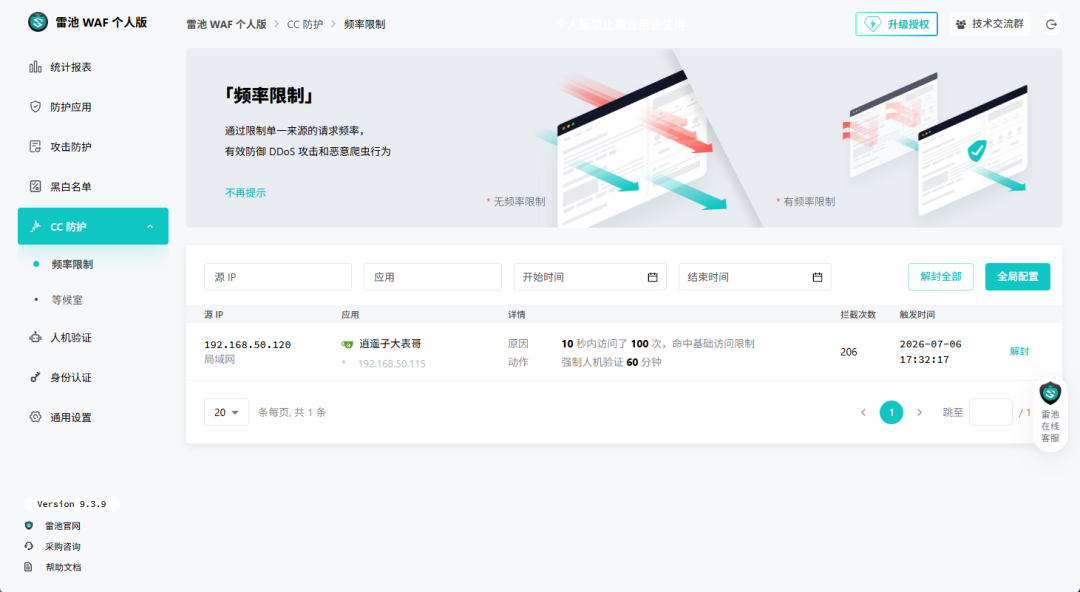Click the lightning icon in 升级授权

pyautogui.click(x=873, y=24)
